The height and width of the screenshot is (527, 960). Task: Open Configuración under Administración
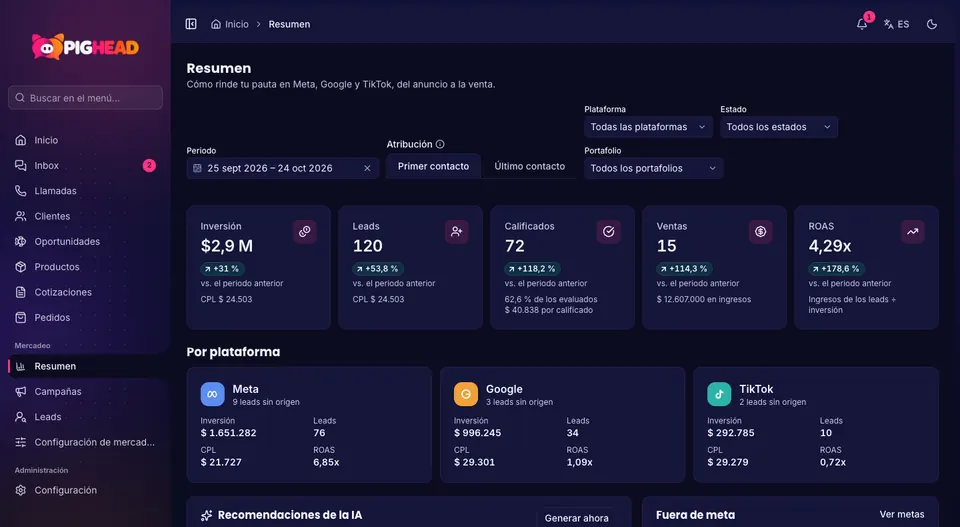pyautogui.click(x=85, y=490)
